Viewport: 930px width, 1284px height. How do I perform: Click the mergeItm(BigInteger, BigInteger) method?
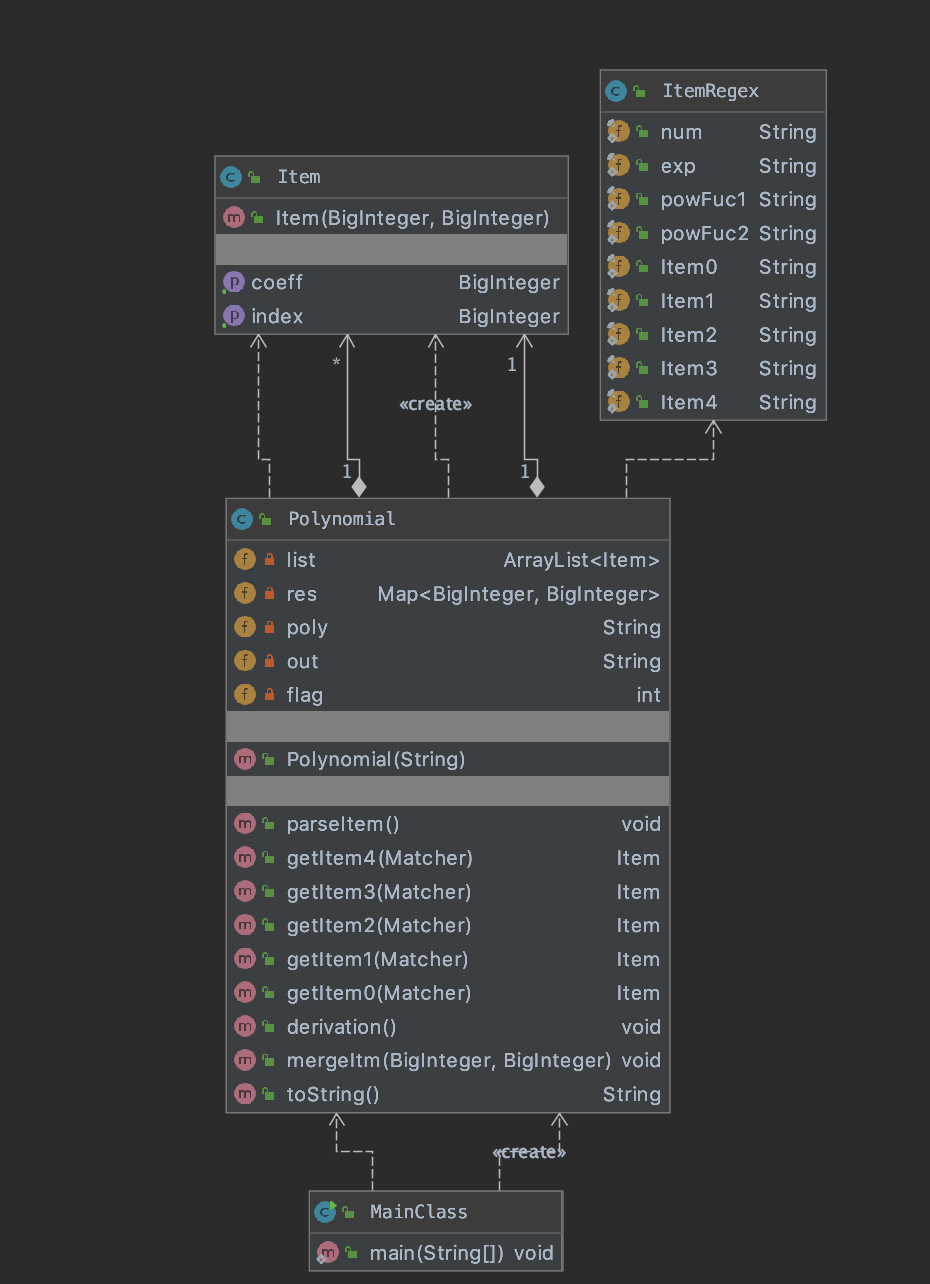pyautogui.click(x=448, y=1060)
